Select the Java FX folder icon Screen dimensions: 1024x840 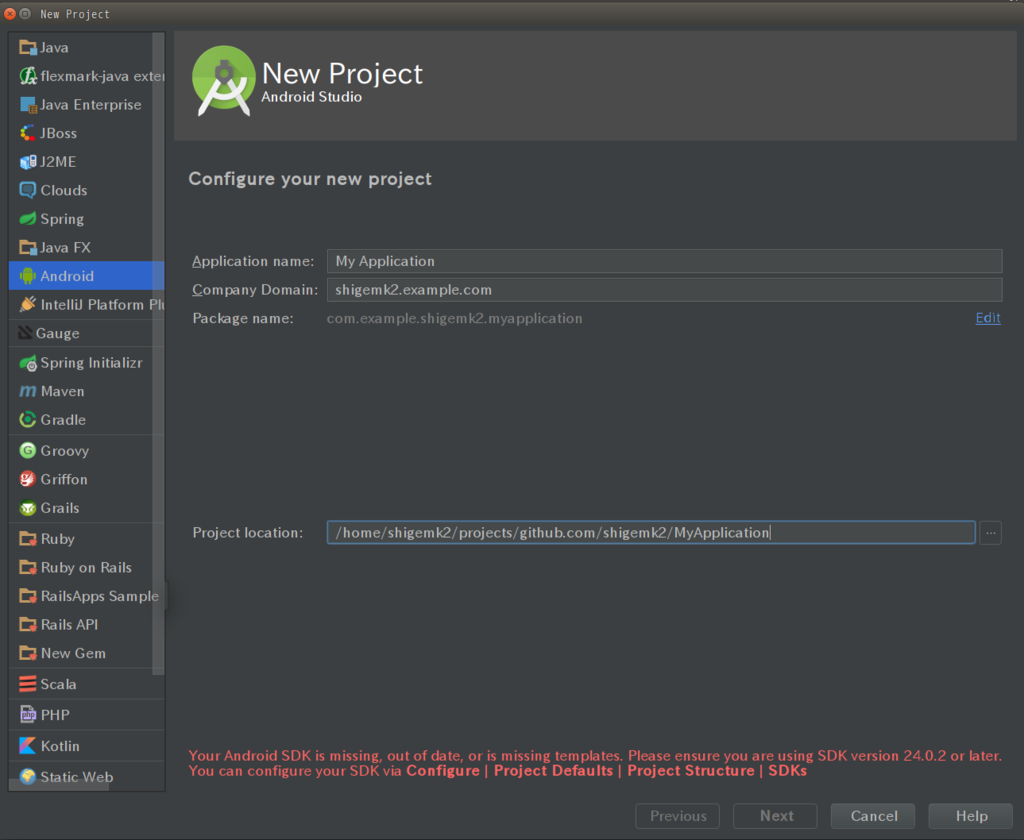click(27, 248)
